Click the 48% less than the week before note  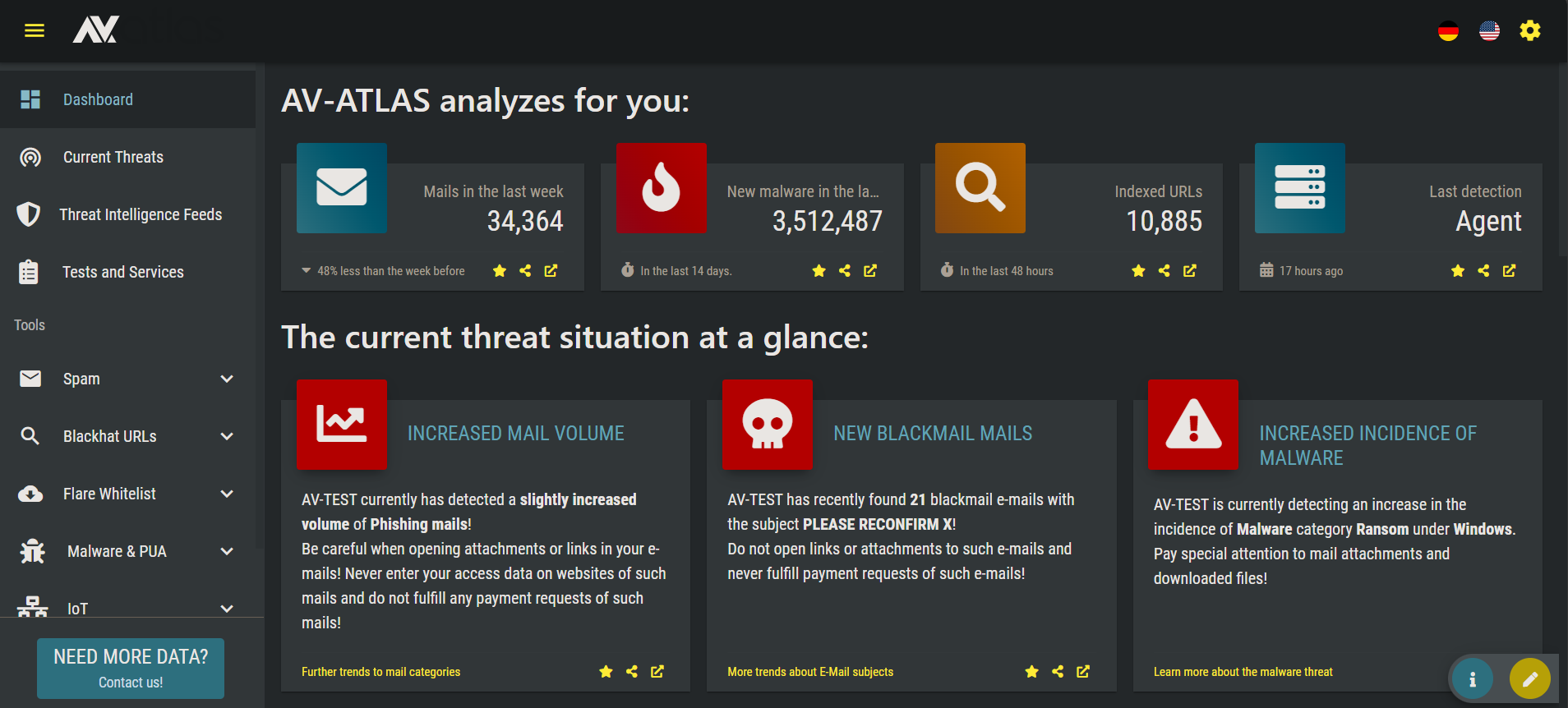pos(391,271)
